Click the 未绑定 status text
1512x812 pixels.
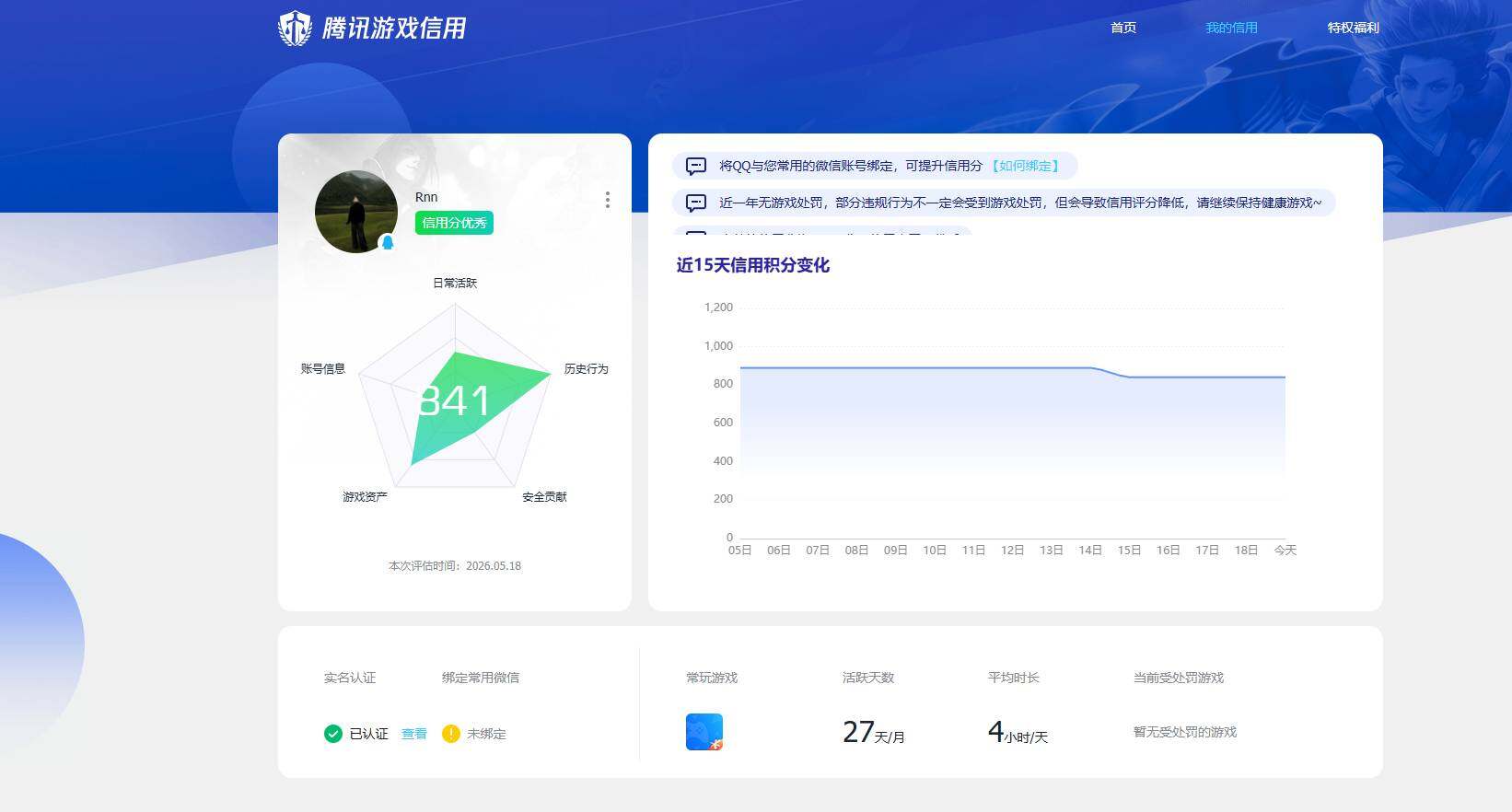(x=486, y=734)
